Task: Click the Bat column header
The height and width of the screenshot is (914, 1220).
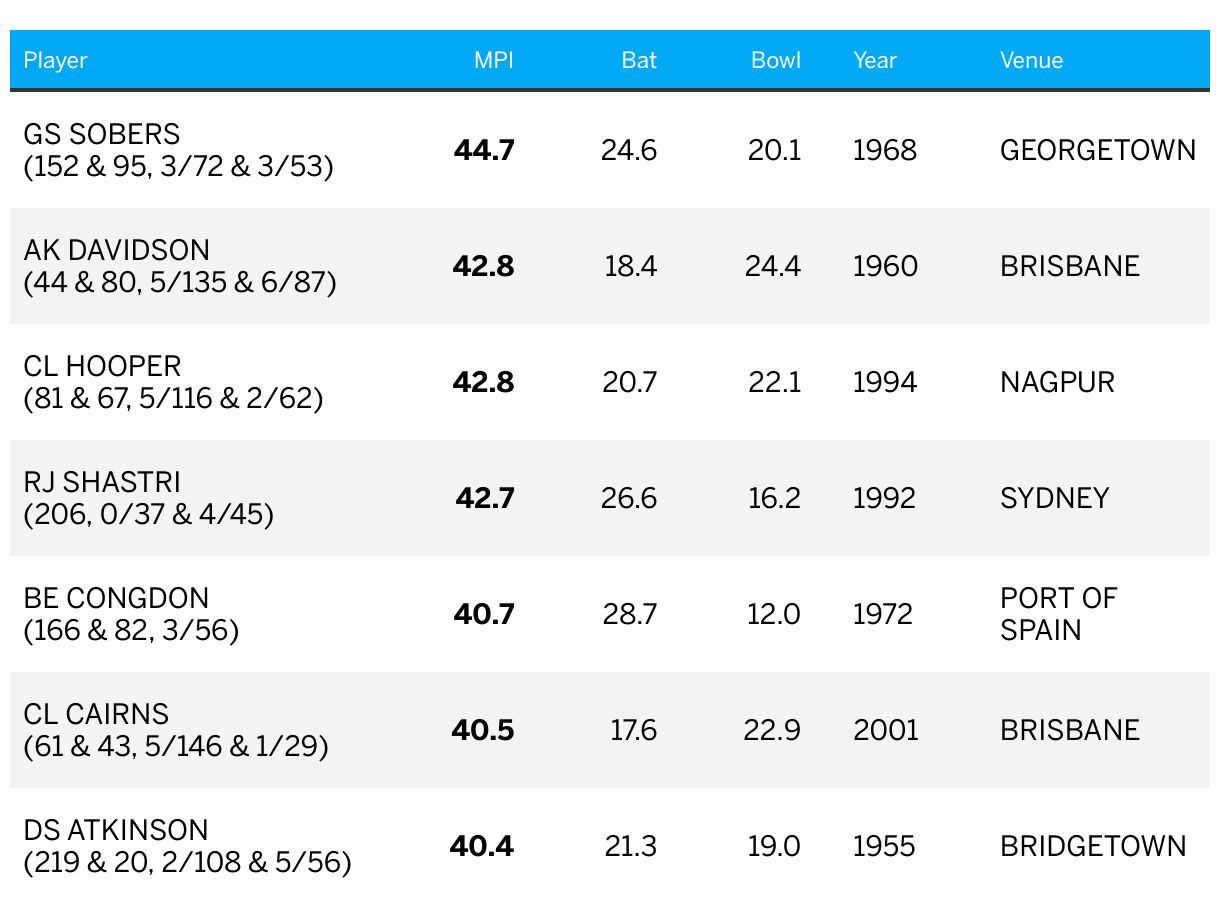Action: pyautogui.click(x=639, y=60)
